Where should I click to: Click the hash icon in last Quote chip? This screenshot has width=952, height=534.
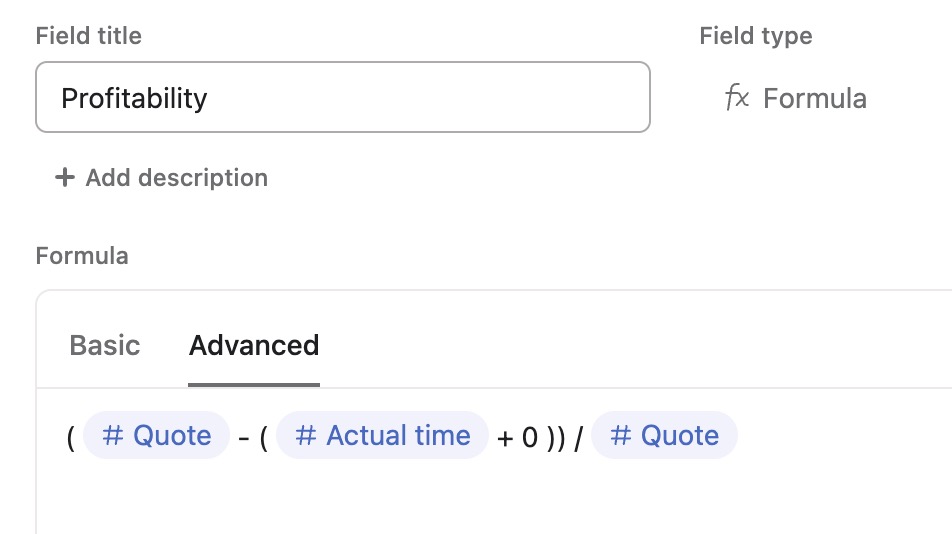point(621,436)
